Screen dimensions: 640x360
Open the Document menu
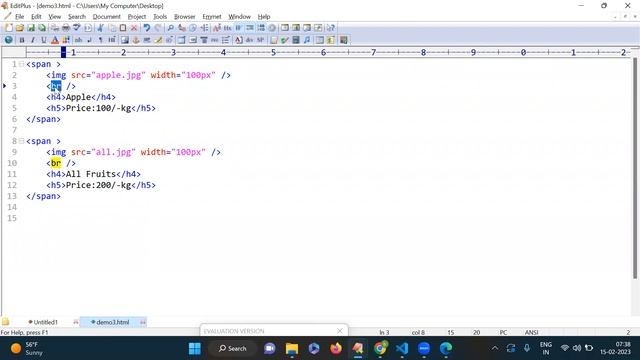tap(107, 17)
